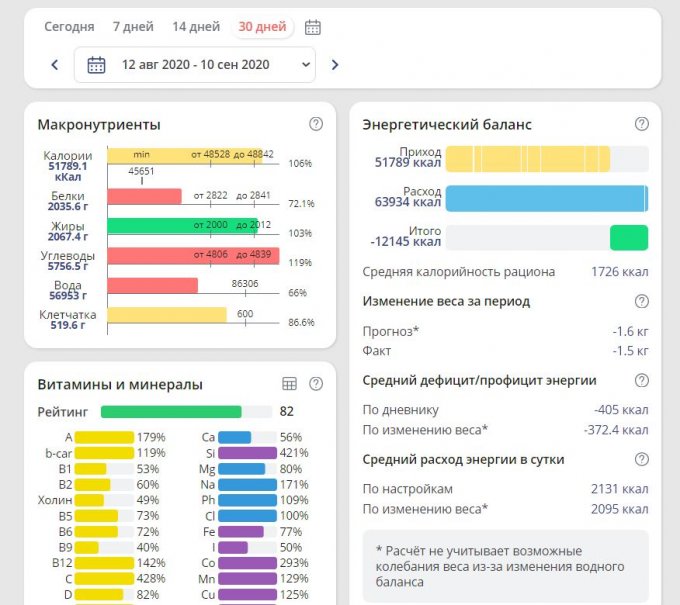Click the green Рейтинг progress bar
Image resolution: width=680 pixels, height=605 pixels.
click(x=171, y=411)
